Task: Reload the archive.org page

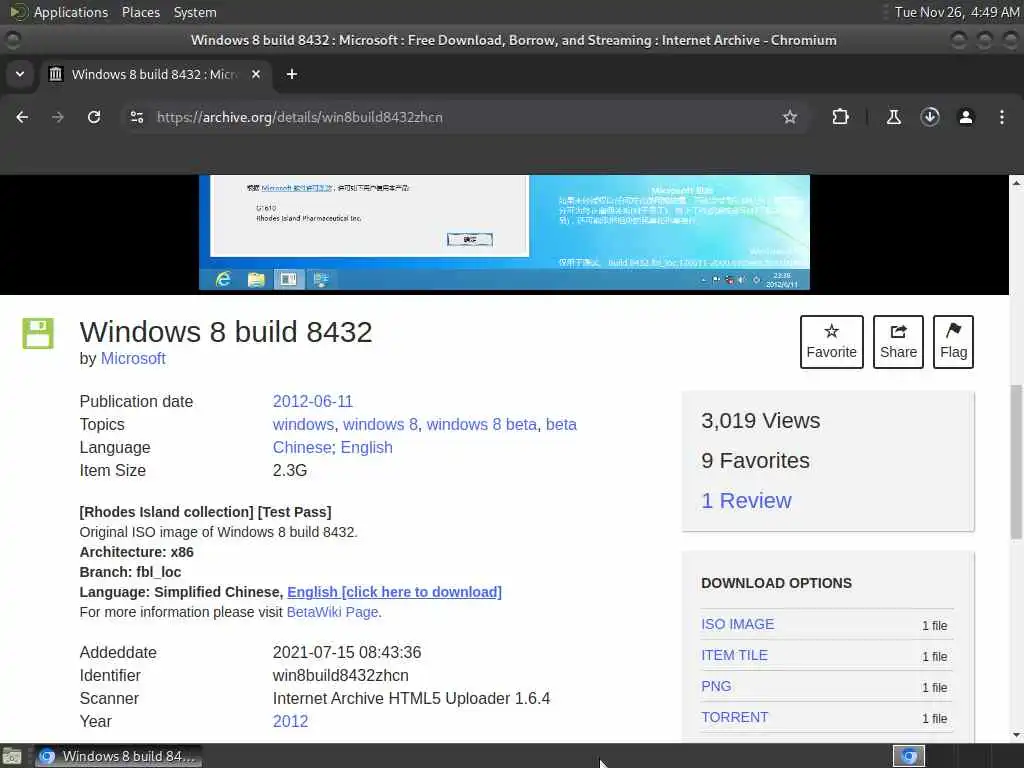Action: click(x=94, y=117)
